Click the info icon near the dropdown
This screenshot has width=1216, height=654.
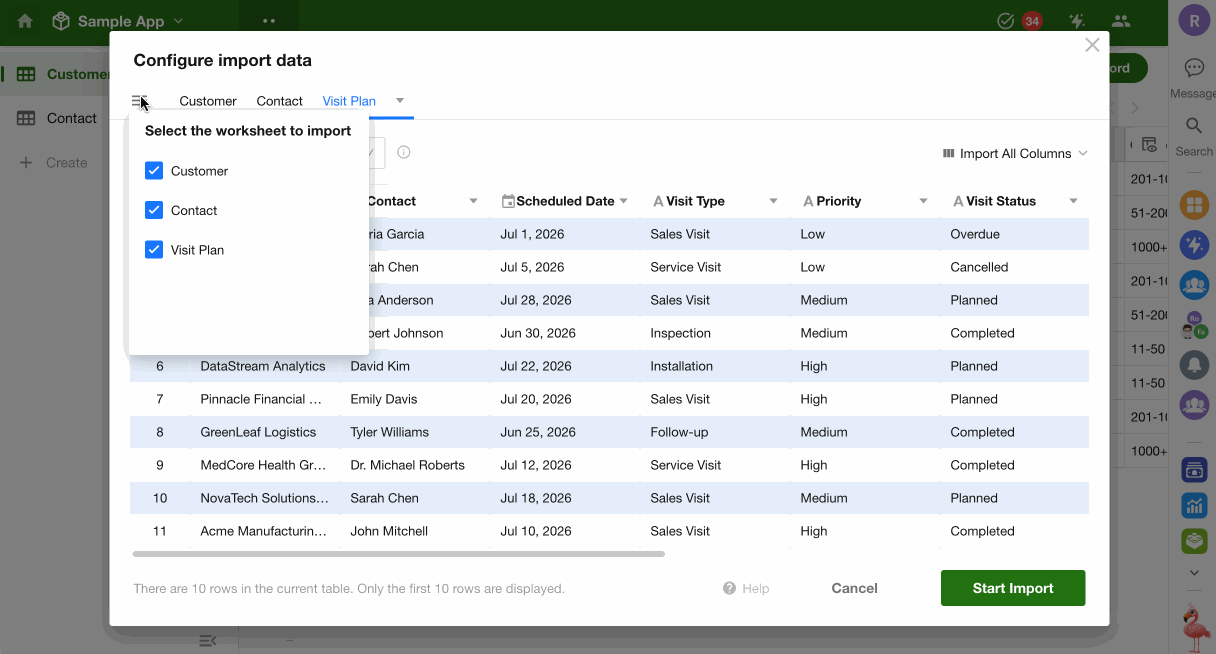(x=404, y=153)
